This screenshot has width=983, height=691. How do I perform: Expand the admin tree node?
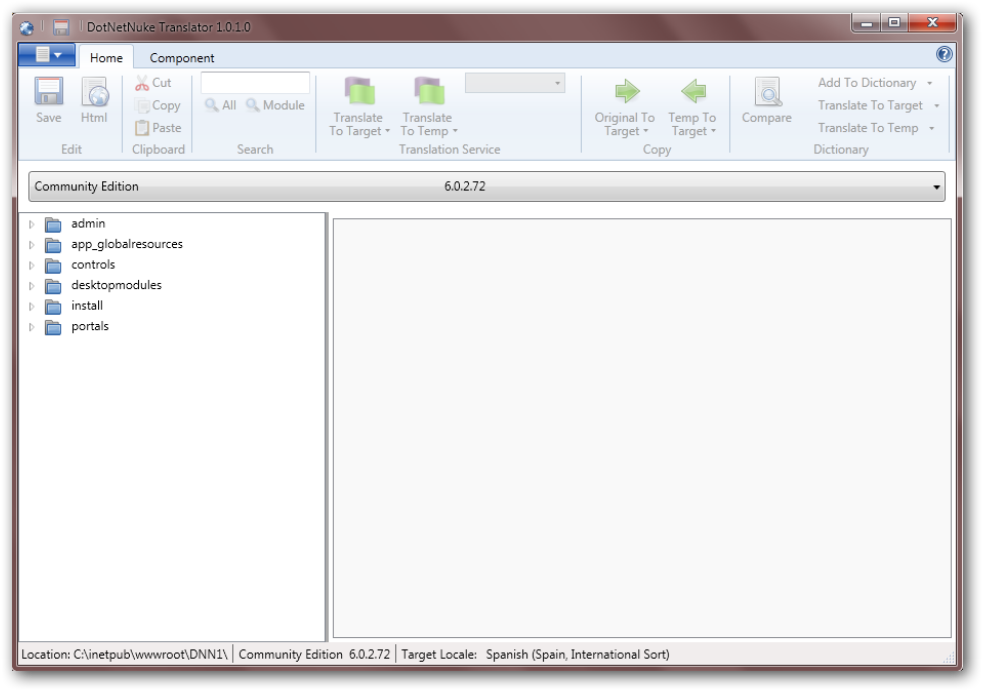click(x=31, y=224)
